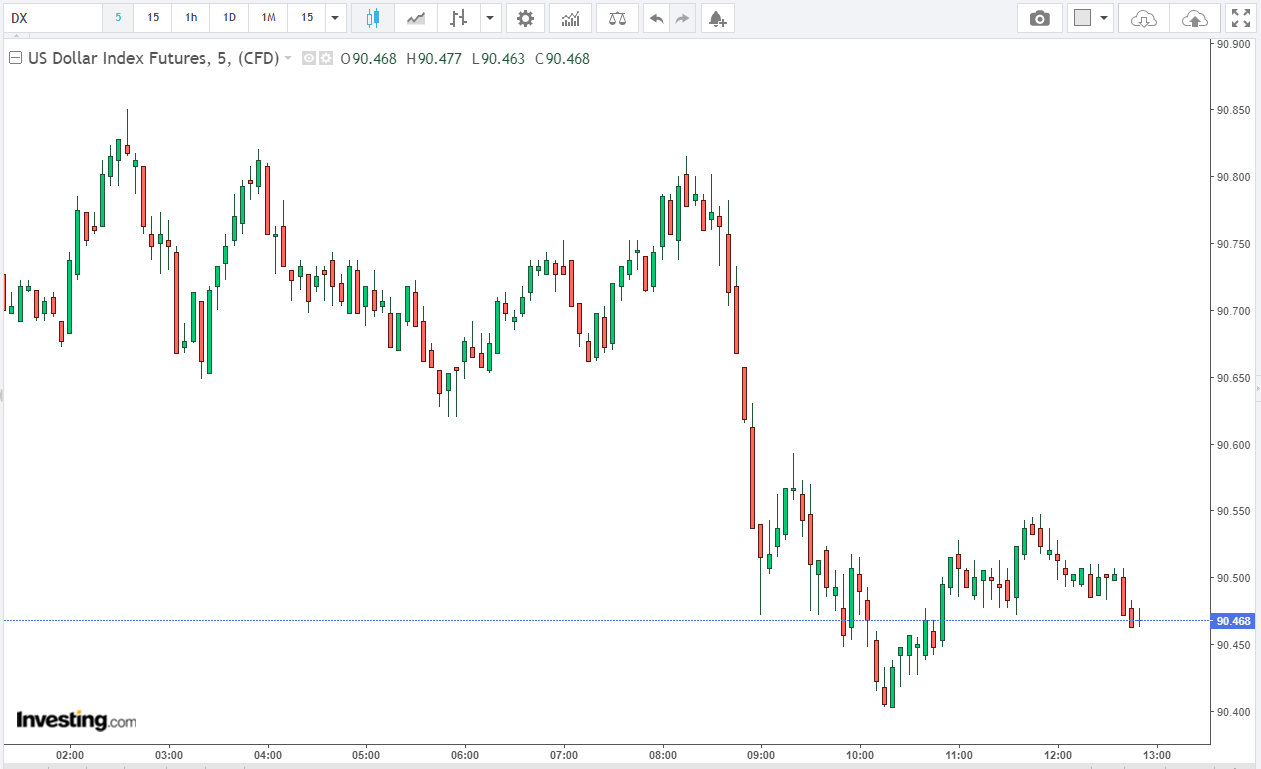Toggle fullscreen mode with the arrows icon
The height and width of the screenshot is (769, 1261).
(1240, 18)
